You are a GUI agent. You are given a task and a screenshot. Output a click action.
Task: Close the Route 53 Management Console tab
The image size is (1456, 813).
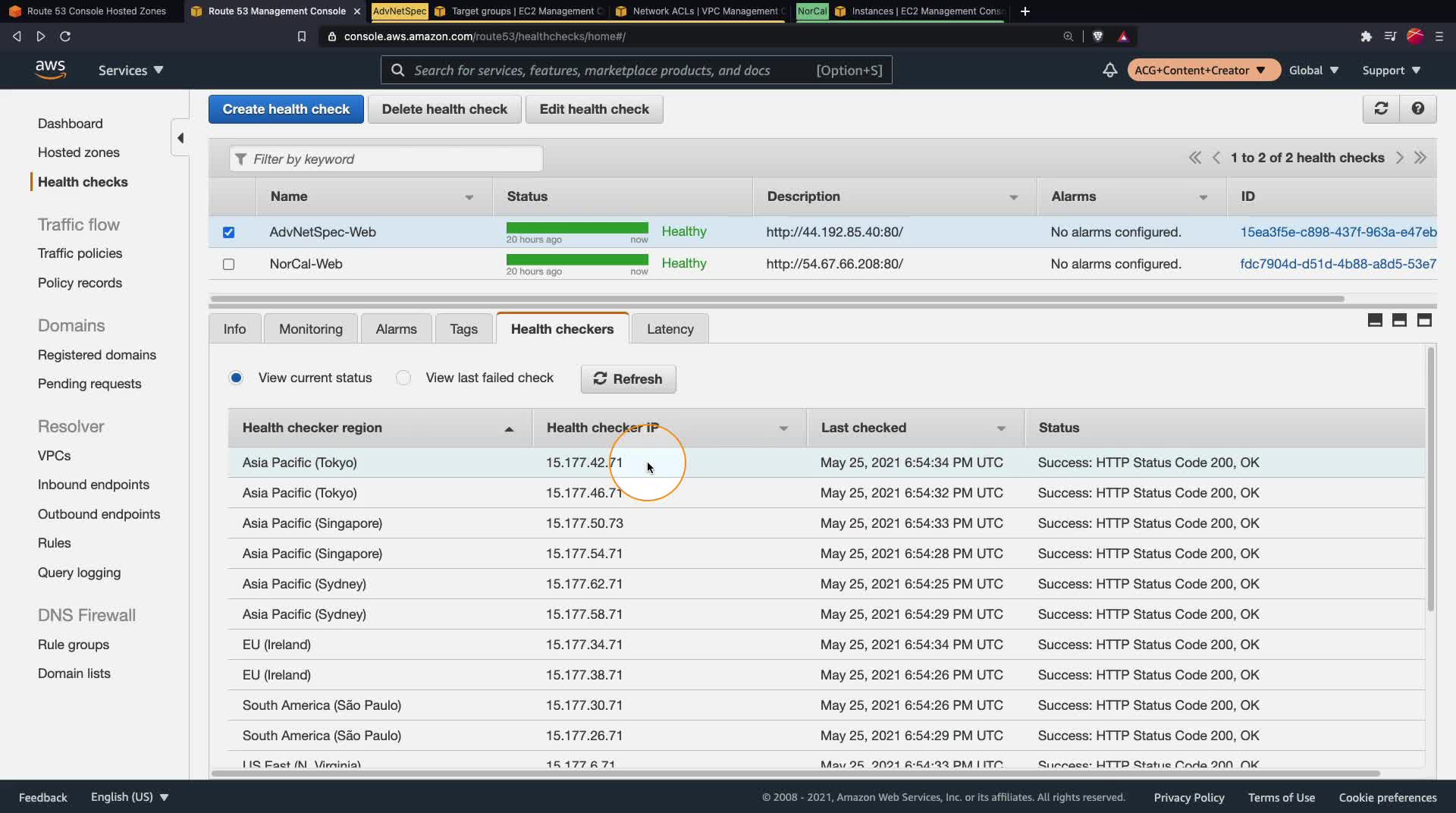(x=357, y=11)
